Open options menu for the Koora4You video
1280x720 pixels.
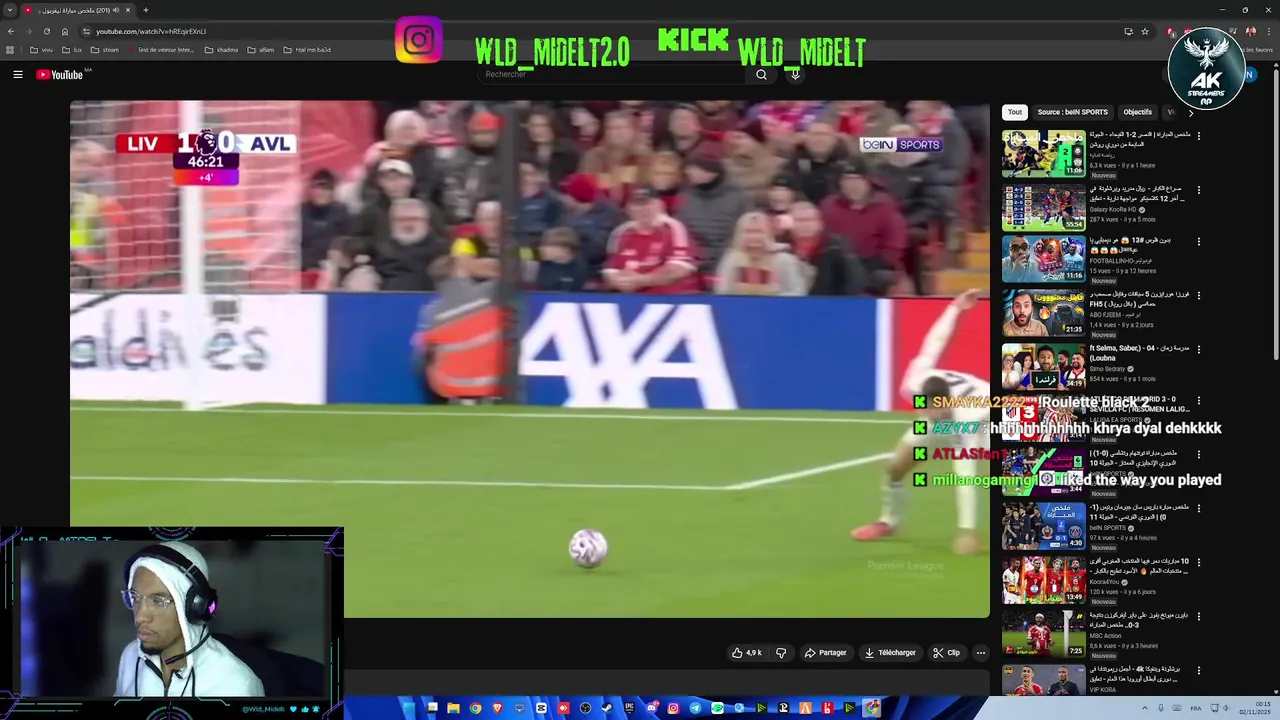point(1199,563)
